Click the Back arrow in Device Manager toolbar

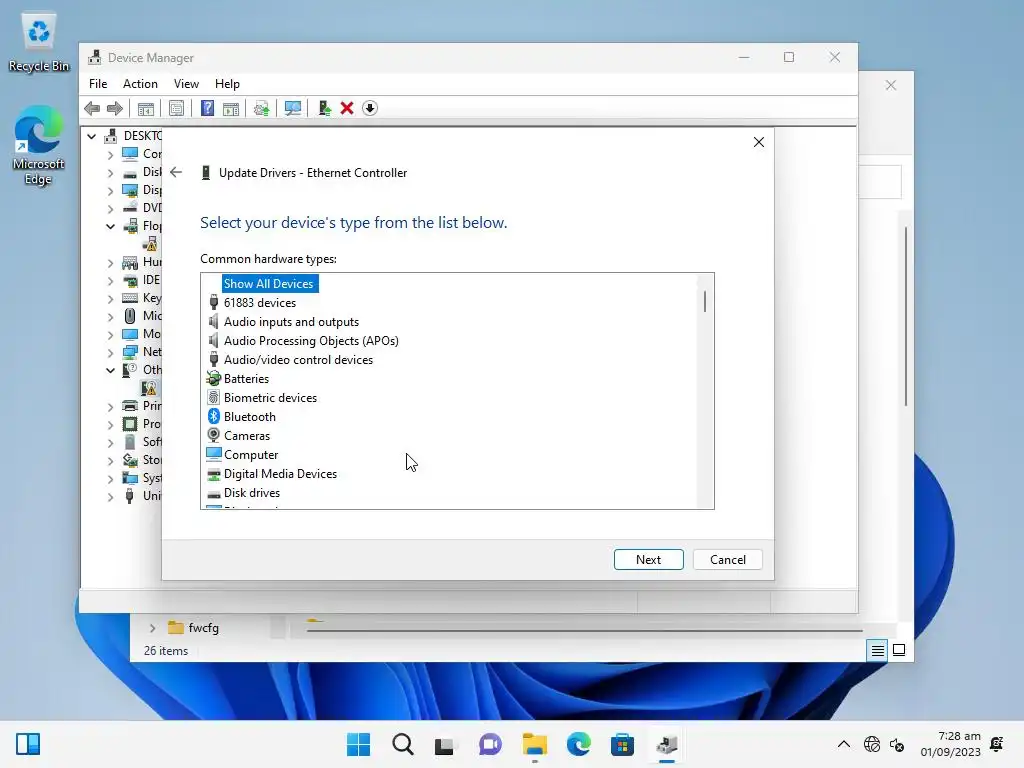point(92,108)
